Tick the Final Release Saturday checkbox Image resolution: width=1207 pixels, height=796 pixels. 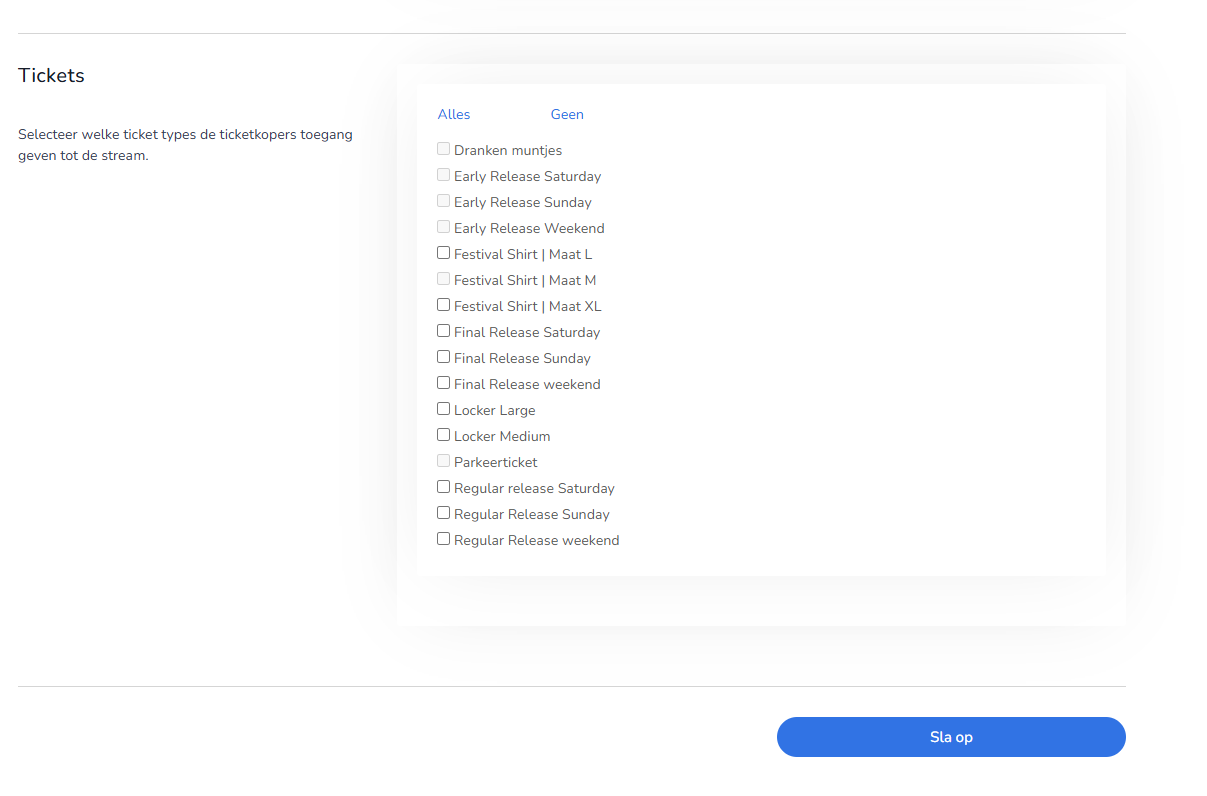coord(444,331)
